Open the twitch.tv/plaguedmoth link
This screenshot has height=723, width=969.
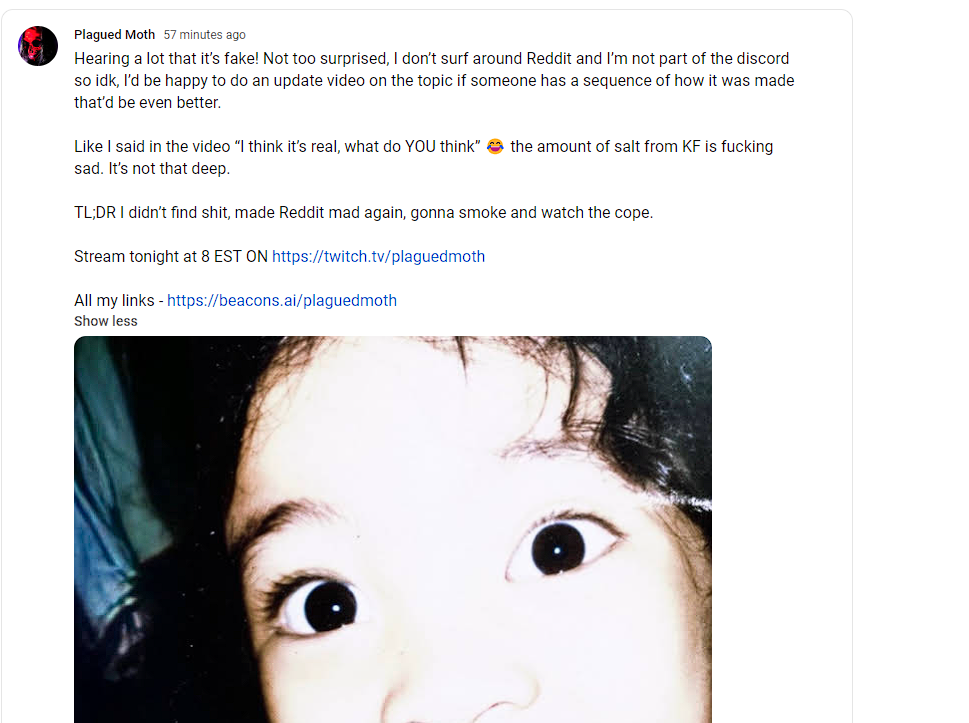[378, 256]
